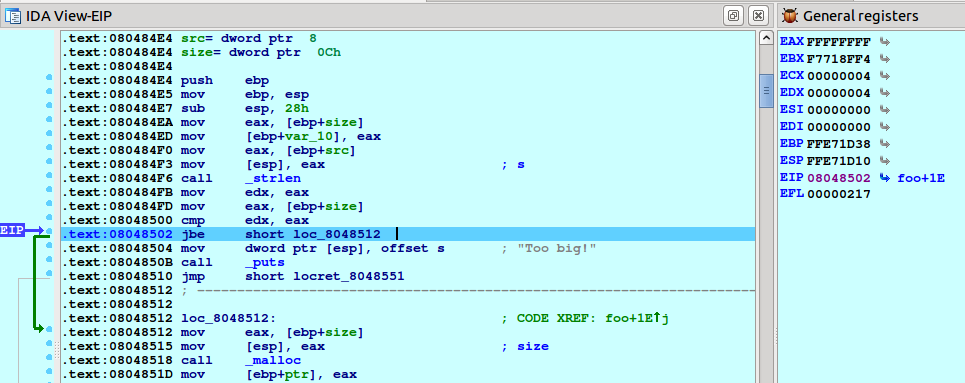Toggle breakpoint dot at call _strlen line
This screenshot has width=965, height=383.
(x=49, y=178)
